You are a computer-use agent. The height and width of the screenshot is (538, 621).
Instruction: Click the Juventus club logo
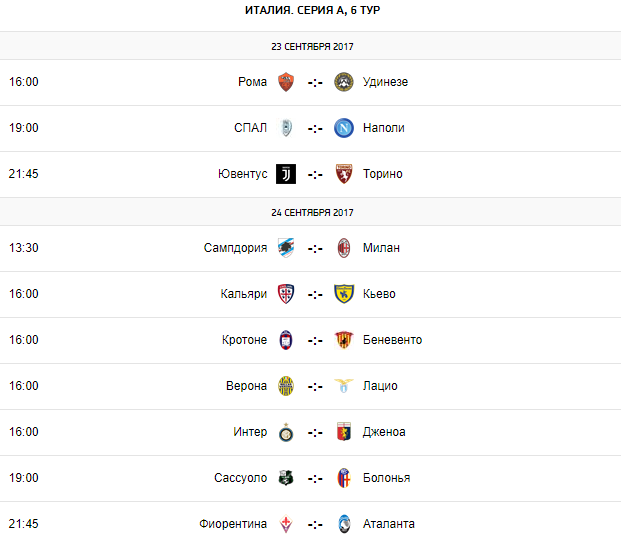point(286,174)
